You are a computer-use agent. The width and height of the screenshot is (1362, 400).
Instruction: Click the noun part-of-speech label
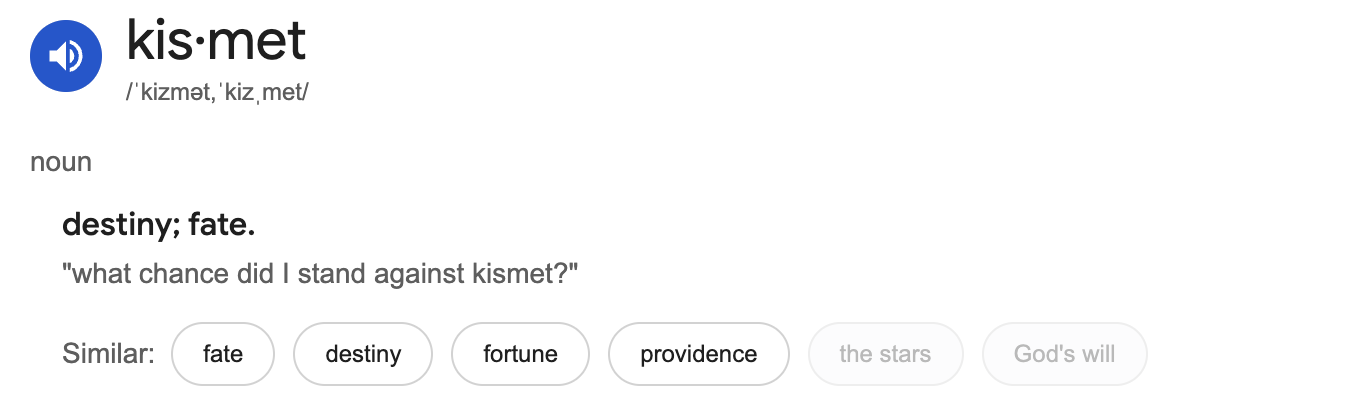click(x=61, y=162)
